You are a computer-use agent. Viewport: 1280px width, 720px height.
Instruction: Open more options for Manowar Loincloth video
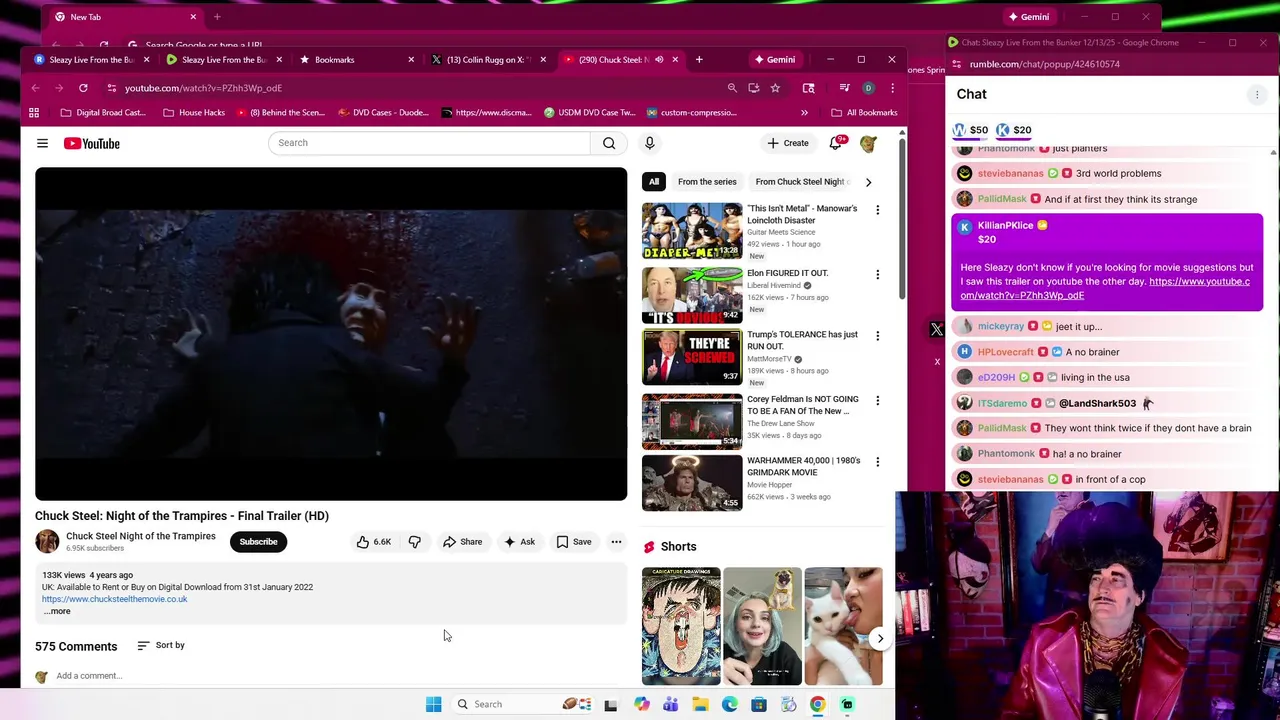click(878, 210)
